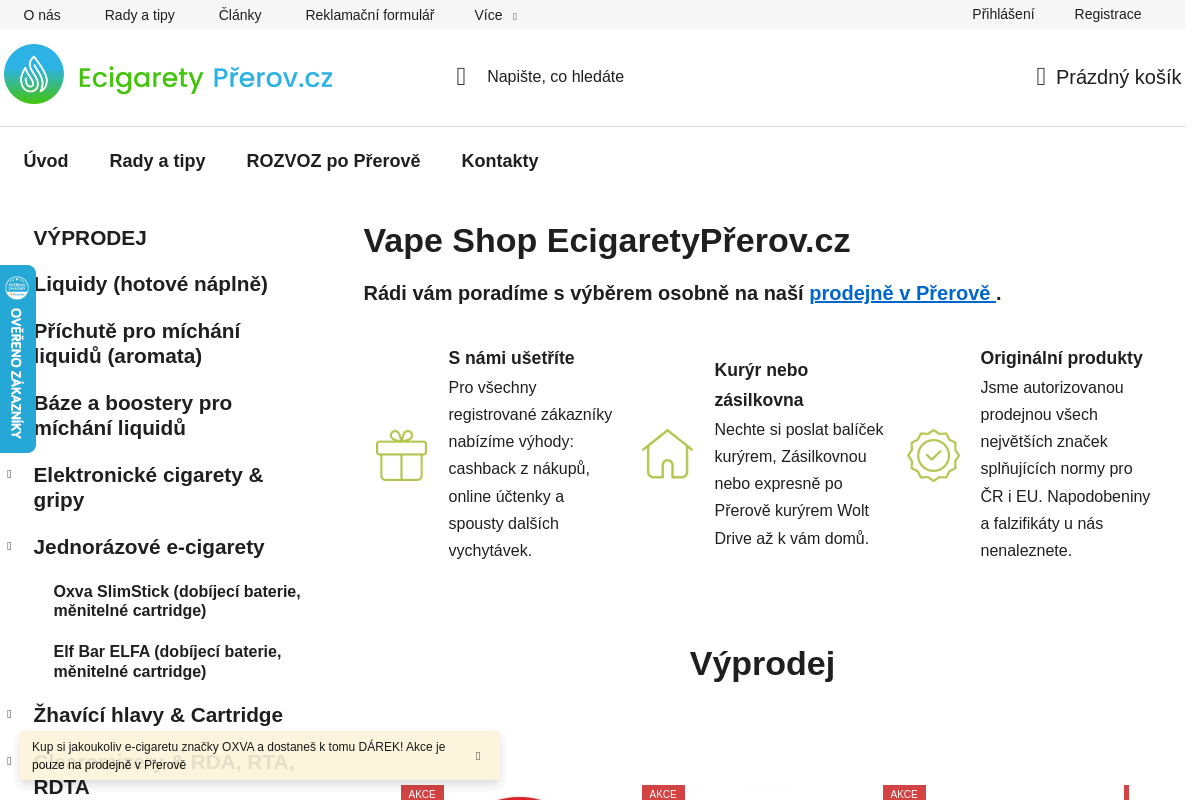Click the gift box icon

(401, 455)
